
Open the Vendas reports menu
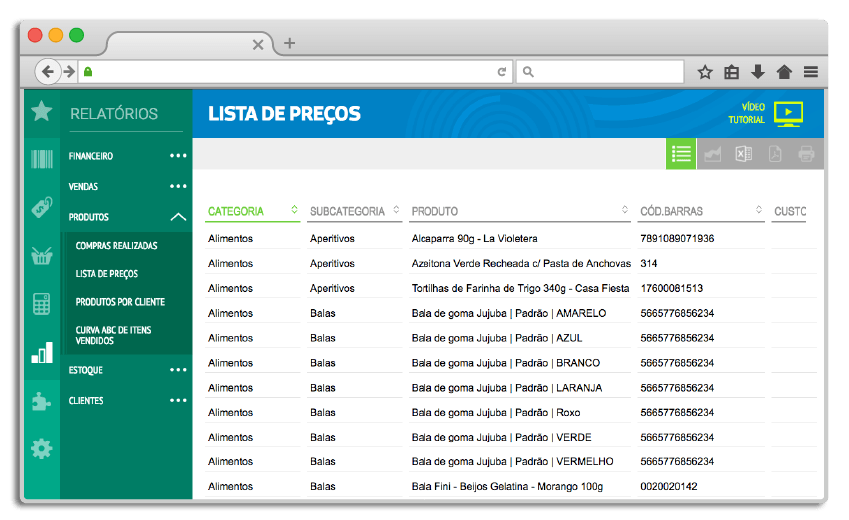point(83,186)
